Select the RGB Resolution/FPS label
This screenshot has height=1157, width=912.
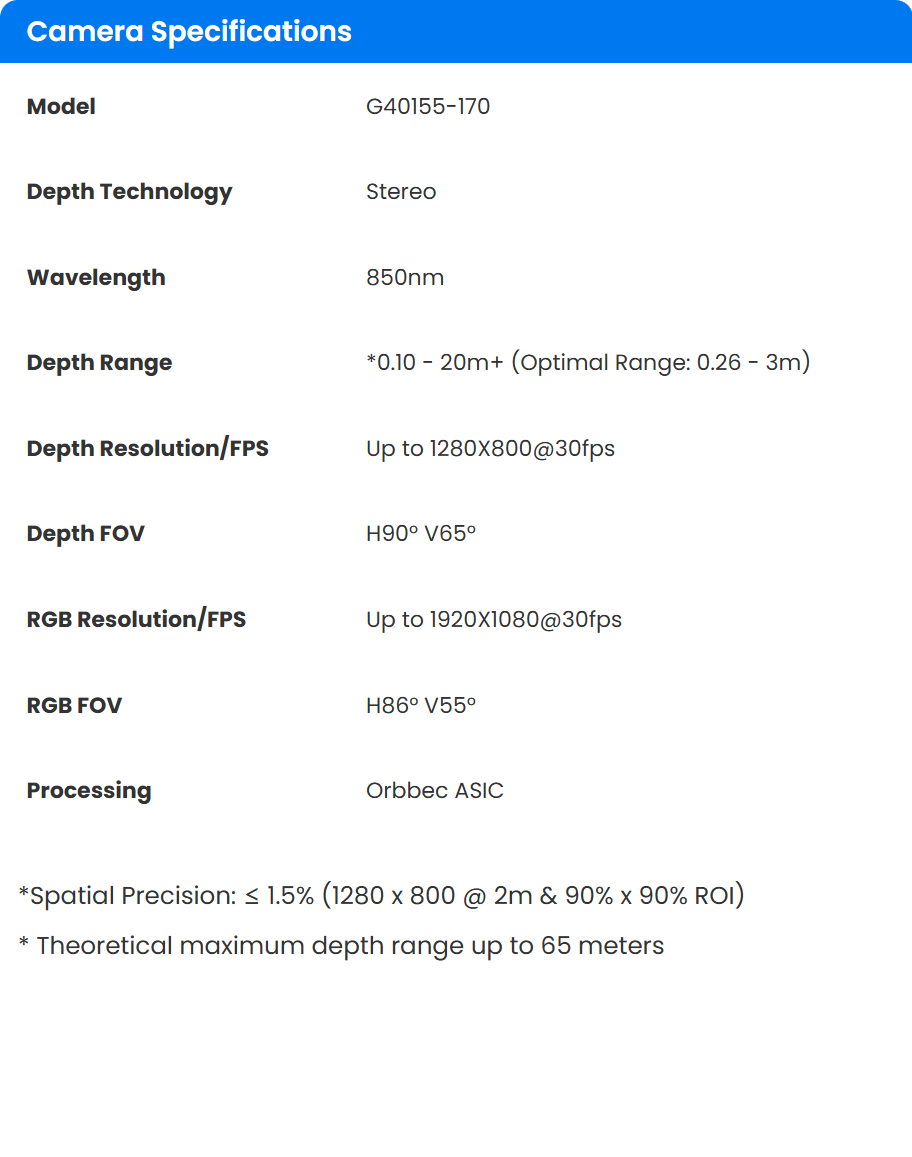click(x=137, y=619)
